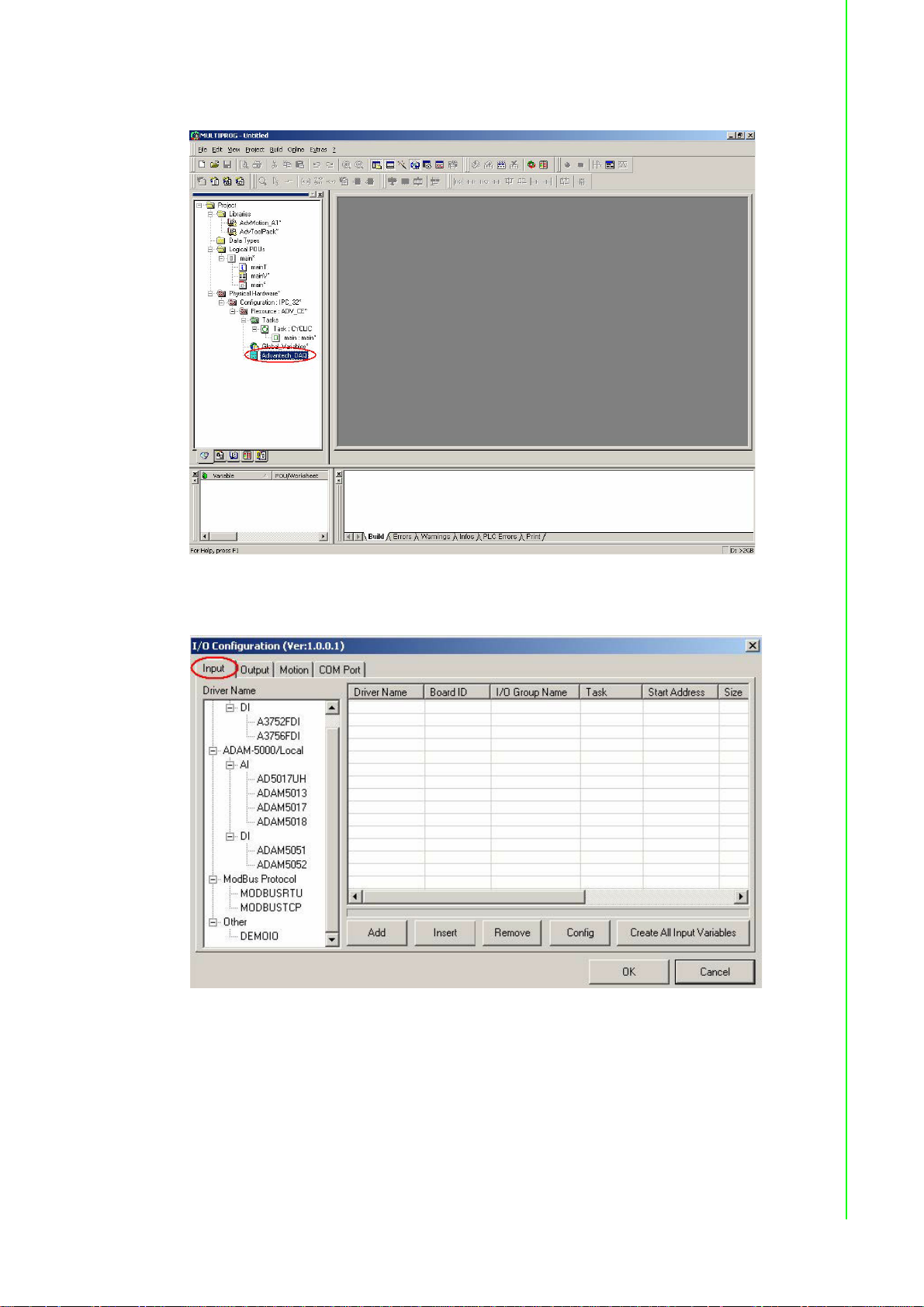This screenshot has width=924, height=1307.
Task: Click the Remove button
Action: [512, 933]
